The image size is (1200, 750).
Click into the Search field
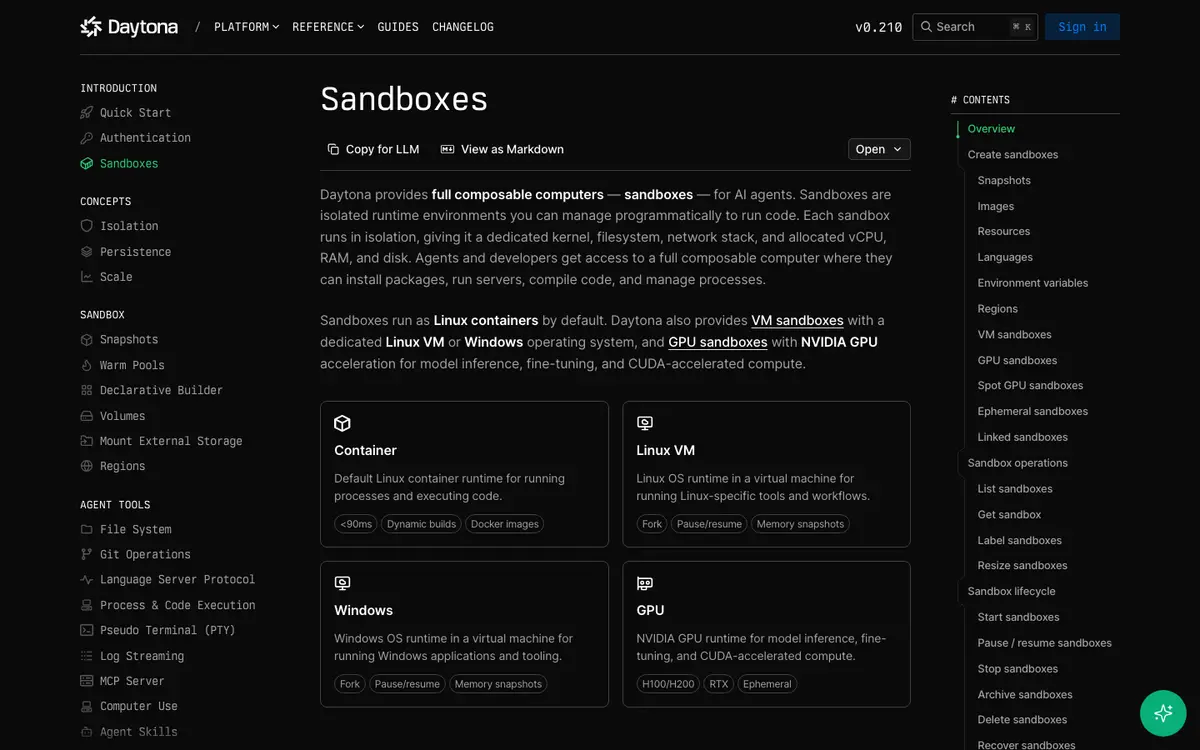click(975, 27)
